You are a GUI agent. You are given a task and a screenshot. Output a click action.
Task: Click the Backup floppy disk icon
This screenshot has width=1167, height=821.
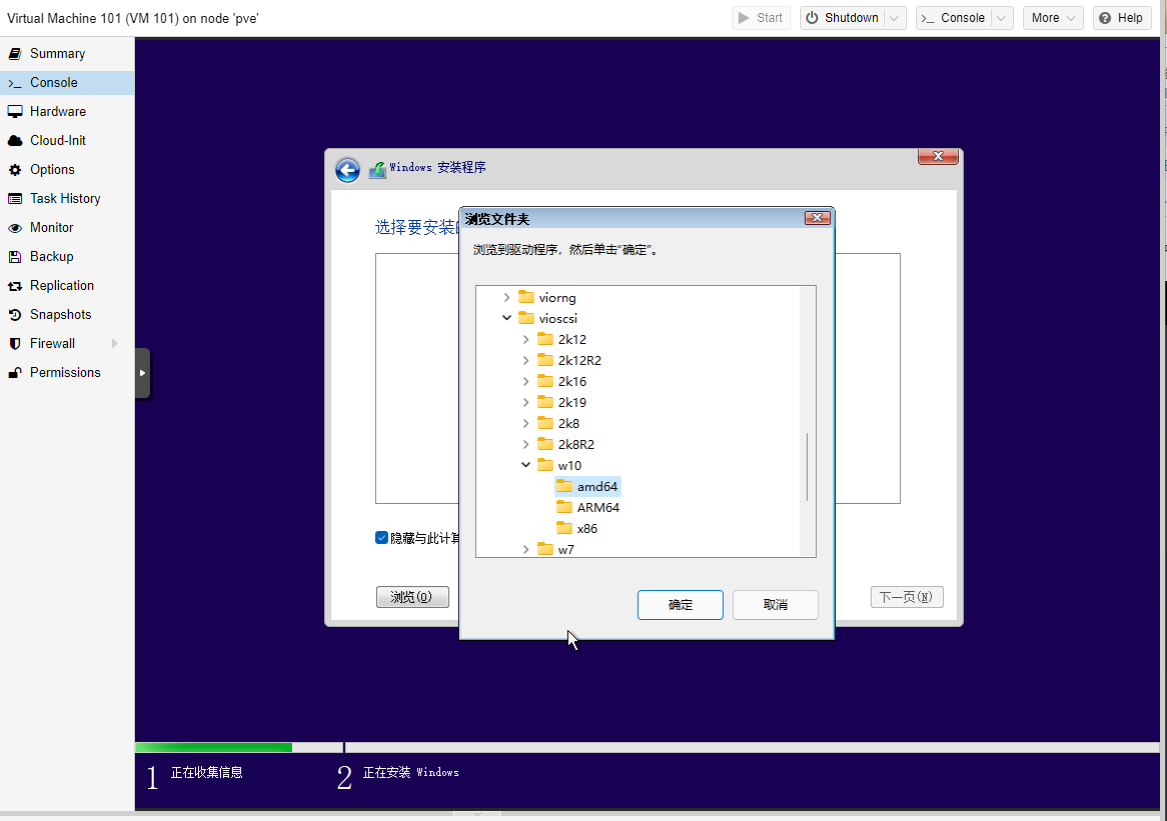pos(15,257)
